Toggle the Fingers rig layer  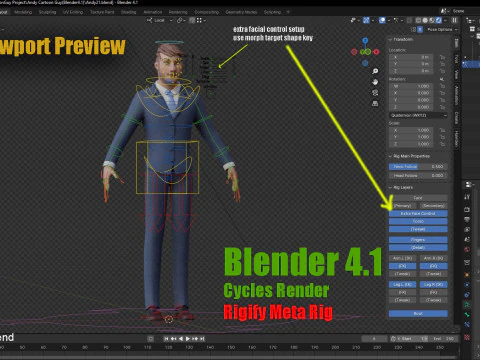[418, 240]
